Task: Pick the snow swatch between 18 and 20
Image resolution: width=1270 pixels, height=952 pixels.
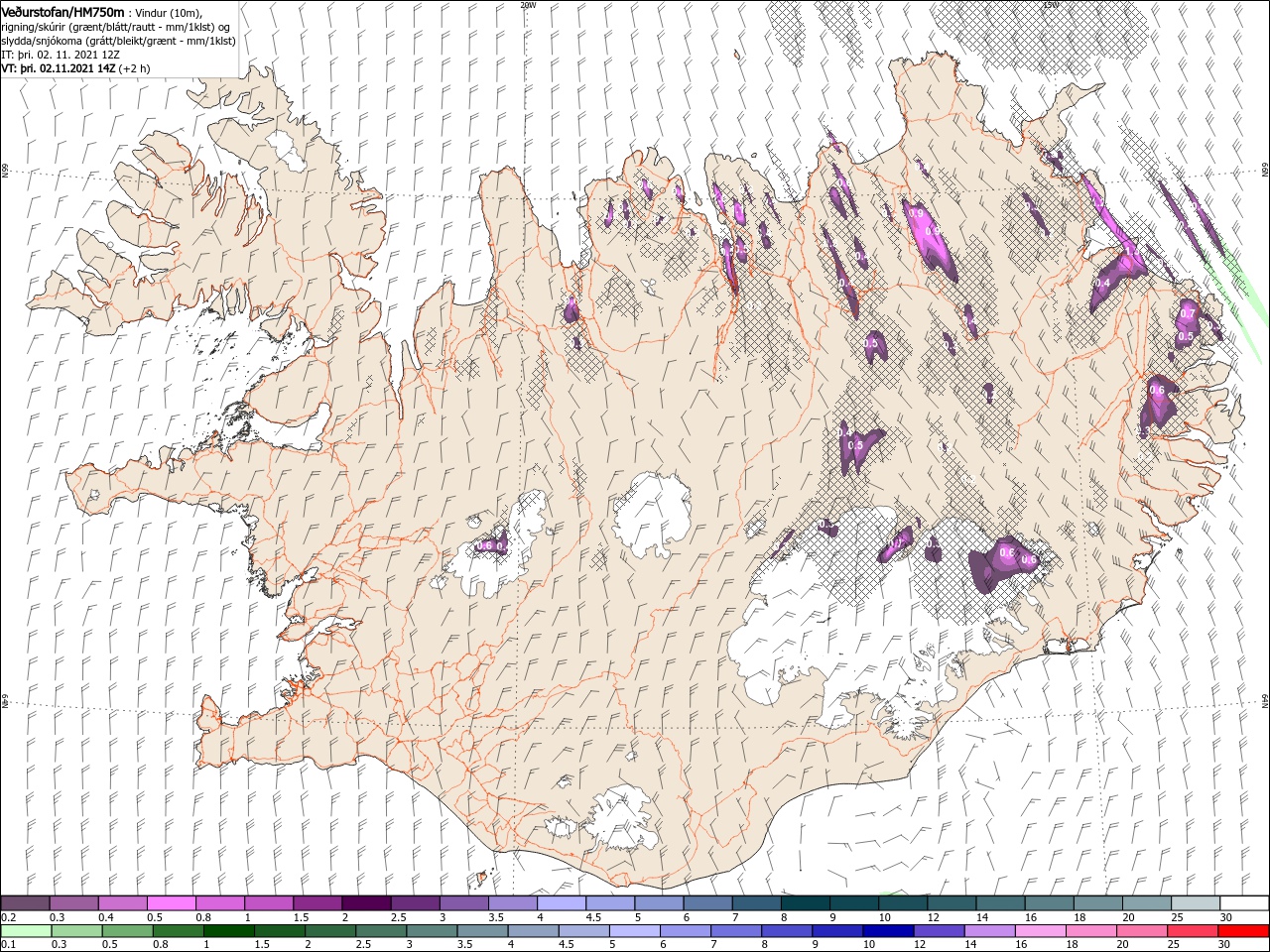Action: (x=1097, y=903)
